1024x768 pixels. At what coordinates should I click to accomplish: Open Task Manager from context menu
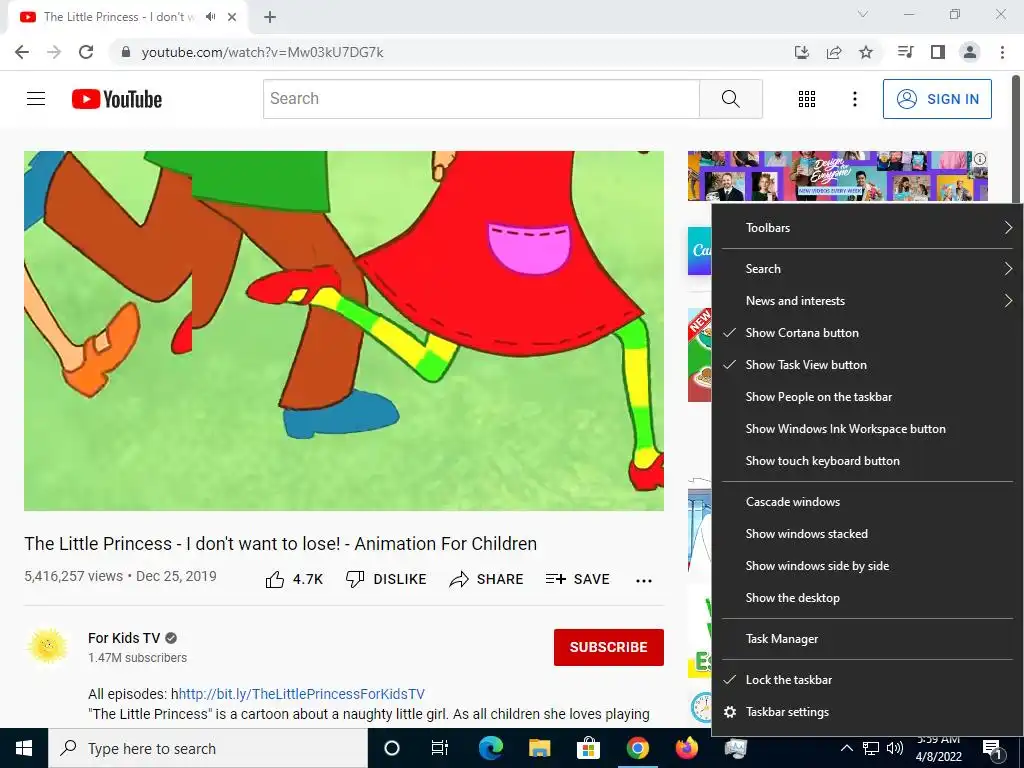(867, 639)
